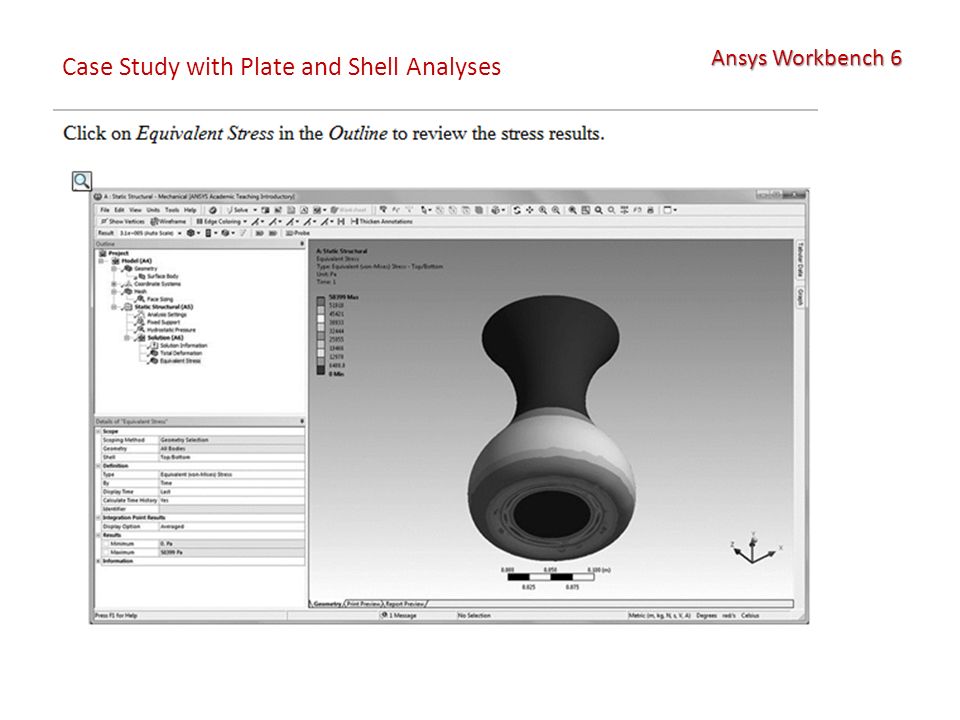Image resolution: width=960 pixels, height=720 pixels.
Task: Open the viewports layout dropdown
Action: click(x=670, y=210)
